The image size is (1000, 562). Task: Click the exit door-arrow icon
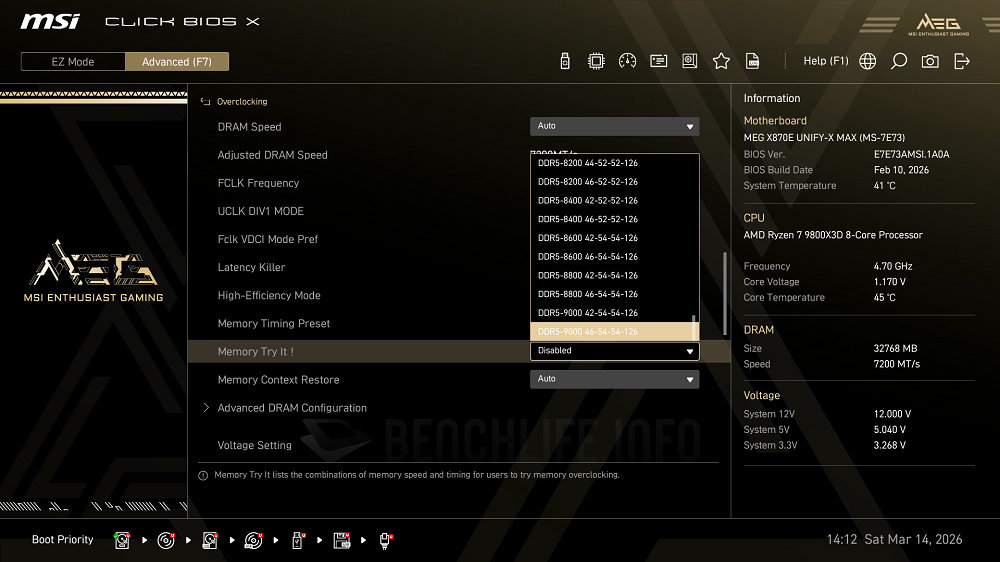point(962,61)
